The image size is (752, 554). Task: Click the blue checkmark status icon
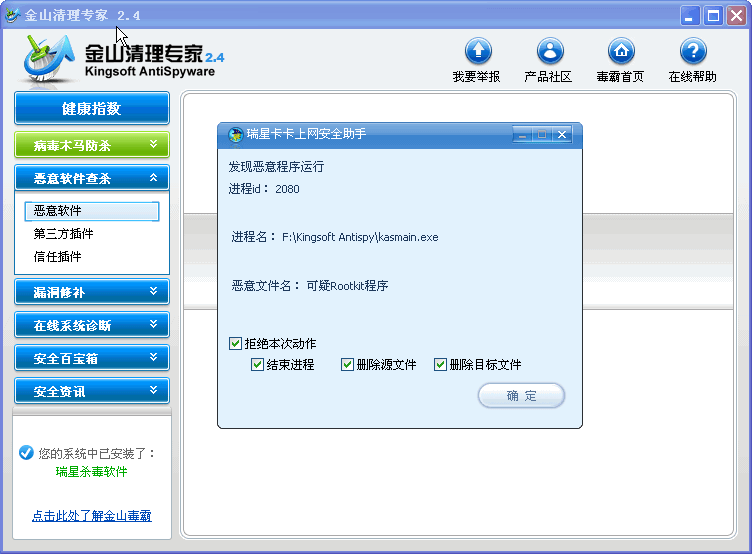click(x=26, y=452)
